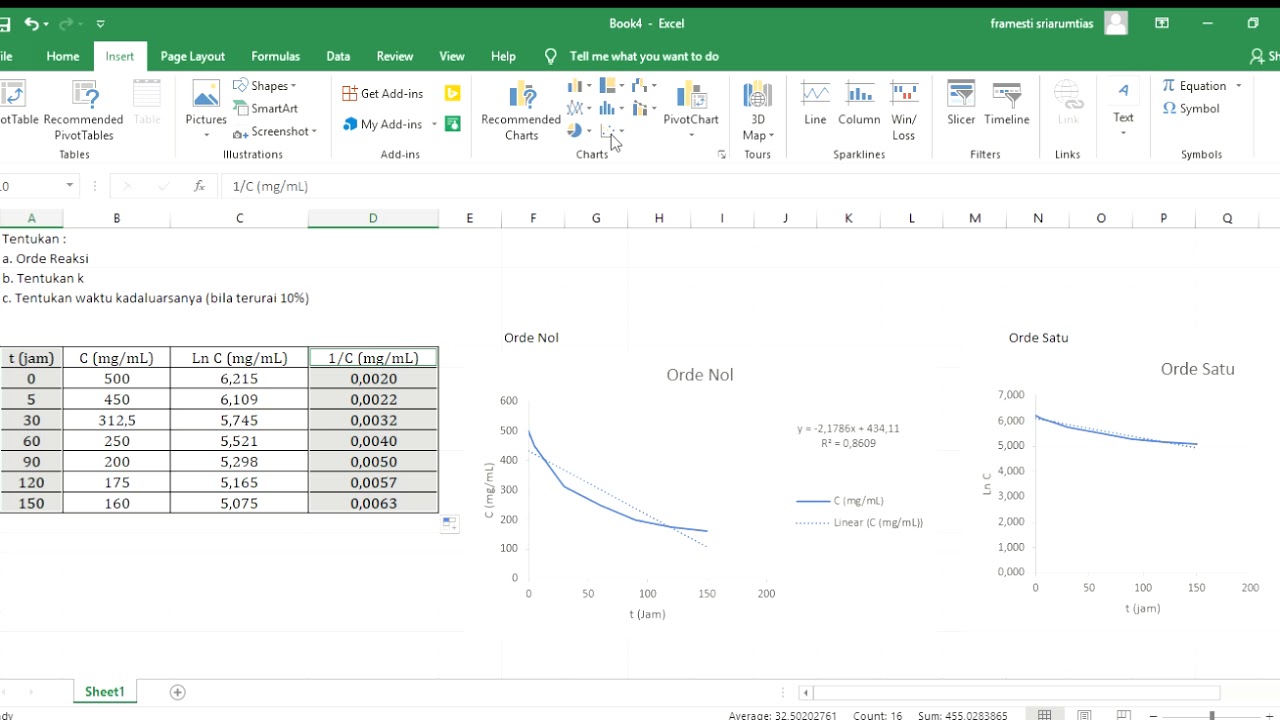The height and width of the screenshot is (720, 1280).
Task: Switch to Page Layout view in status bar
Action: (x=1084, y=715)
